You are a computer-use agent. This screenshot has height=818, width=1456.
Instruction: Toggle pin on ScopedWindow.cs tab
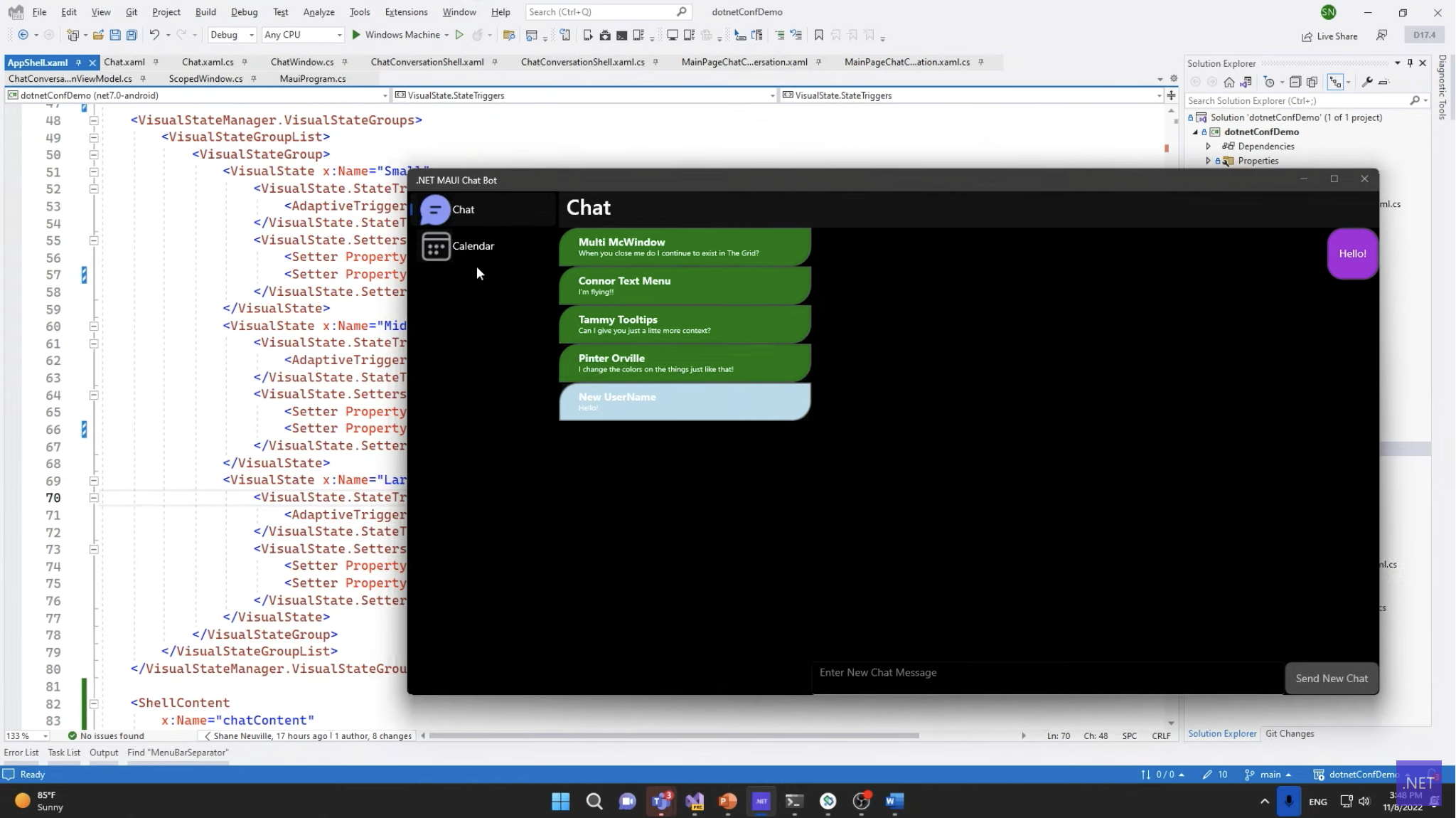coord(253,79)
